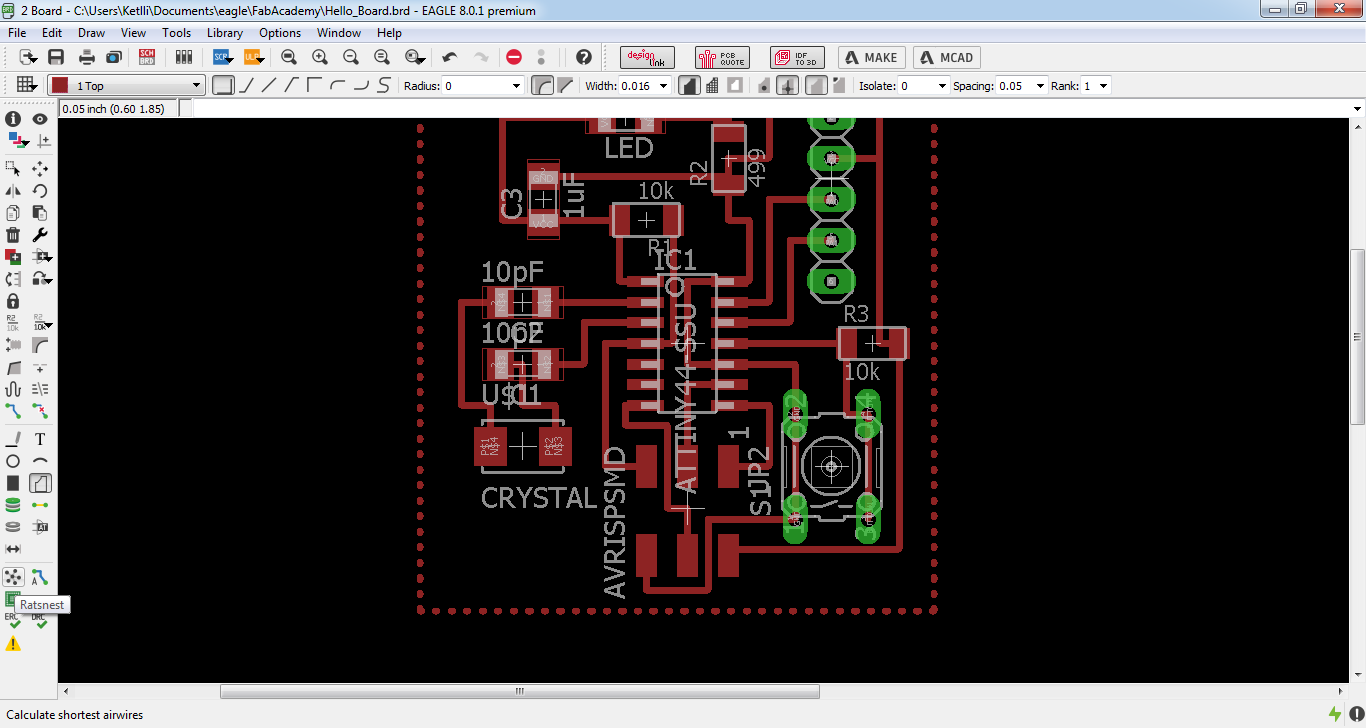The image size is (1366, 728).
Task: Run the ERC check
Action: click(13, 621)
